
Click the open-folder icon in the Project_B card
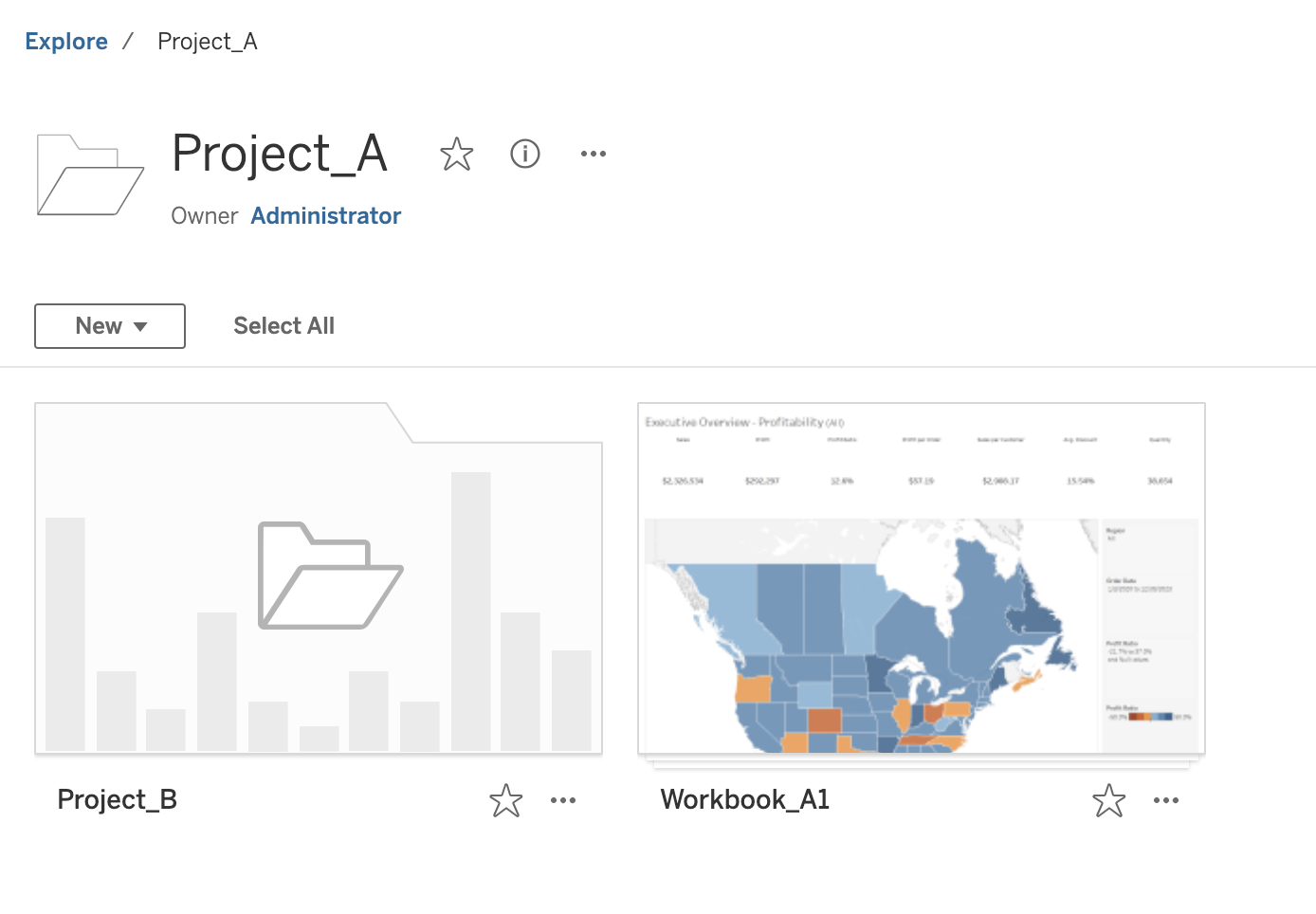pos(331,576)
